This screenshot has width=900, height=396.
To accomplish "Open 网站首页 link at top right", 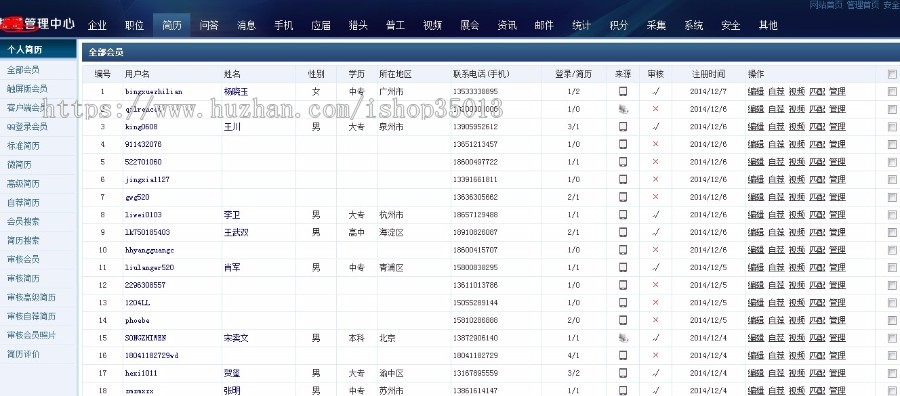I will [x=826, y=5].
